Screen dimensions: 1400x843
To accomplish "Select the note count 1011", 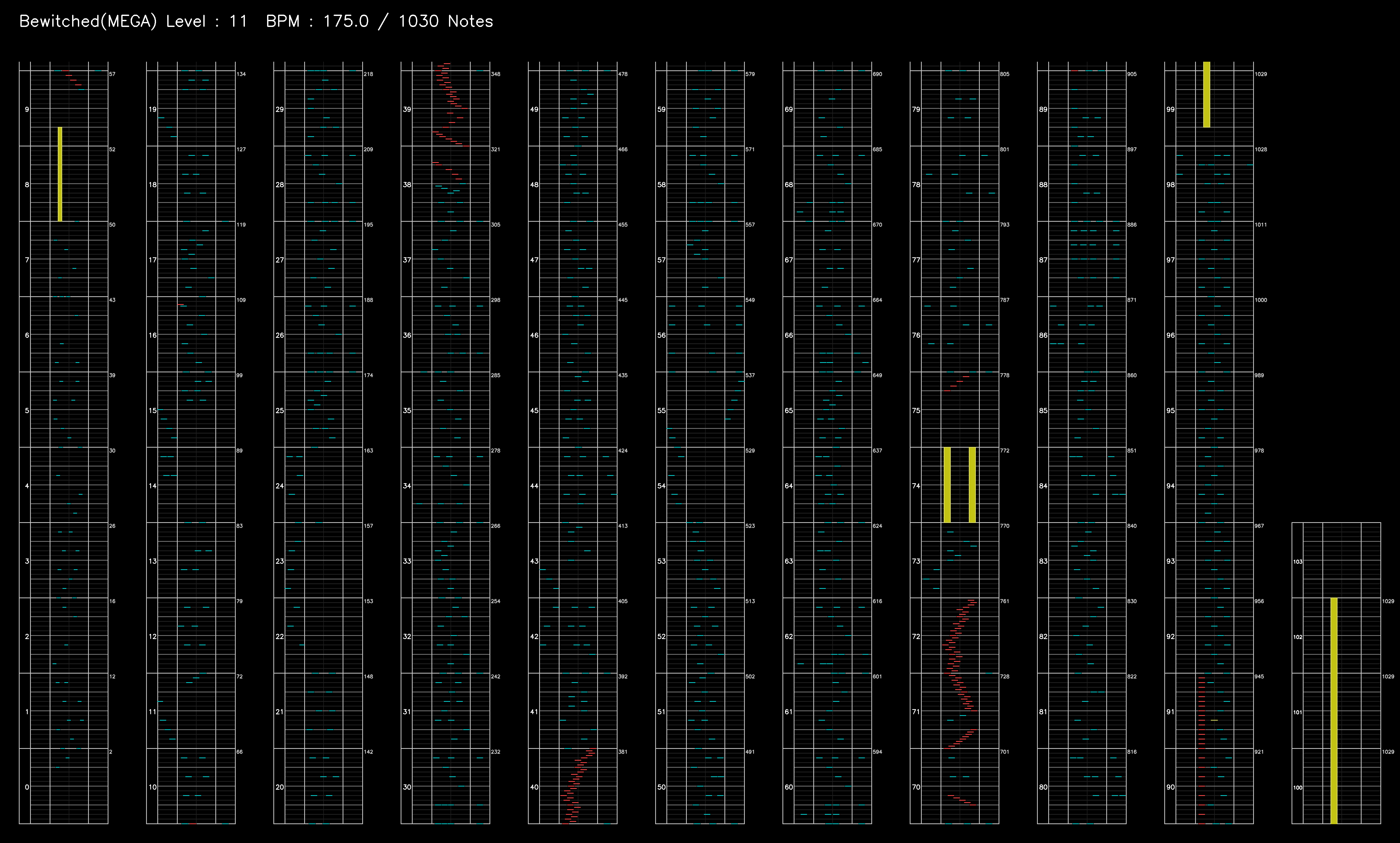I will (x=1261, y=224).
